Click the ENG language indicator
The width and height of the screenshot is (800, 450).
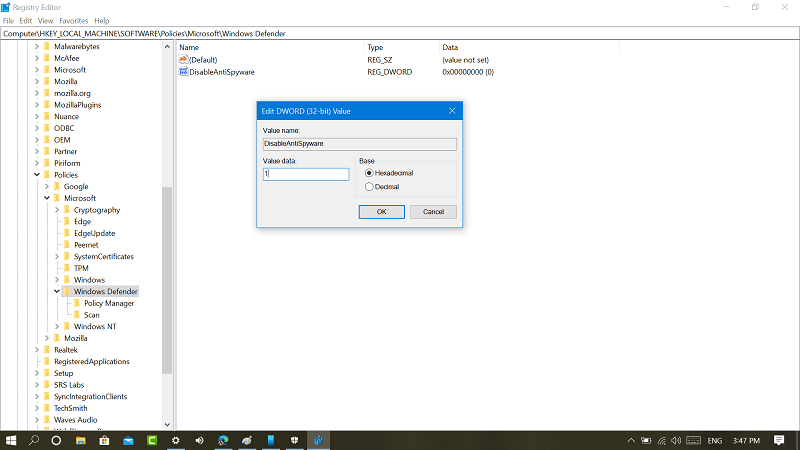pyautogui.click(x=714, y=440)
